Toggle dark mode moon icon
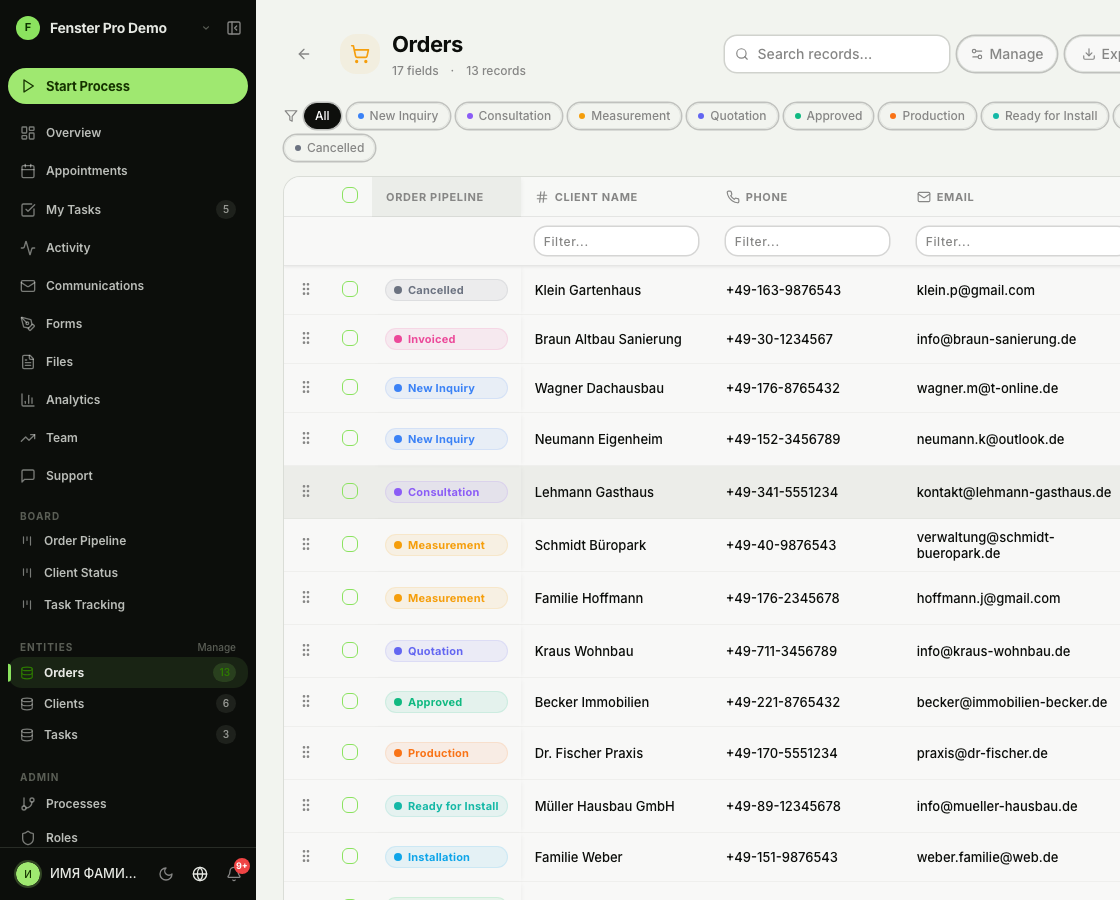The width and height of the screenshot is (1120, 900). click(167, 873)
